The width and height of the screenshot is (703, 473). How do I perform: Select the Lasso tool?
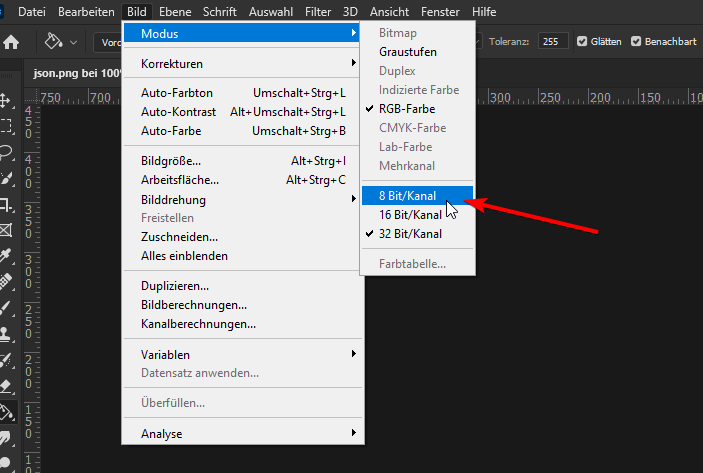6,152
